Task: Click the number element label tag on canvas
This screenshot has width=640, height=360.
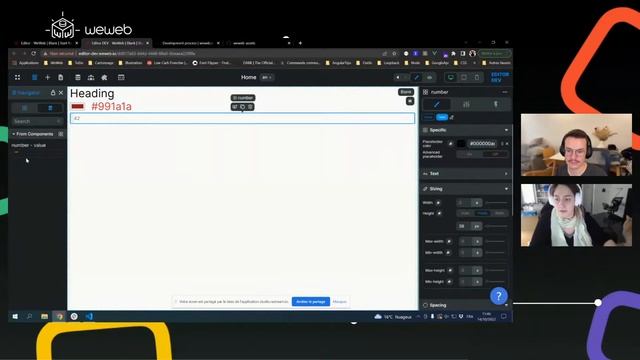Action: 243,98
